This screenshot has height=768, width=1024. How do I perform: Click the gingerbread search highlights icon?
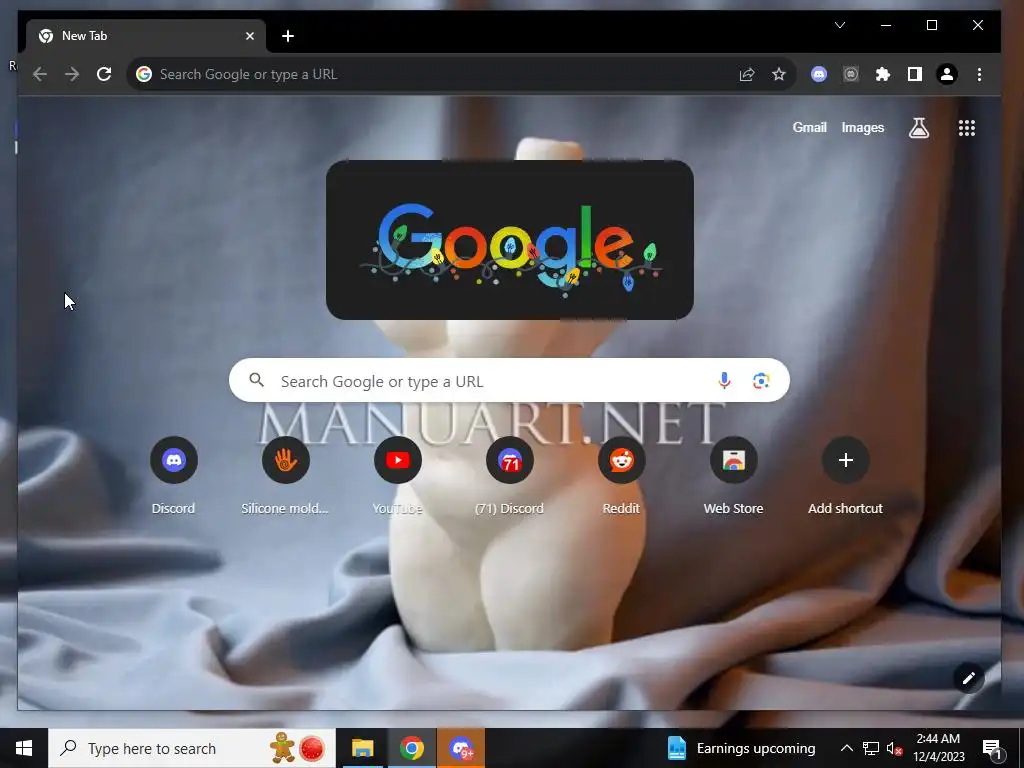(x=283, y=748)
